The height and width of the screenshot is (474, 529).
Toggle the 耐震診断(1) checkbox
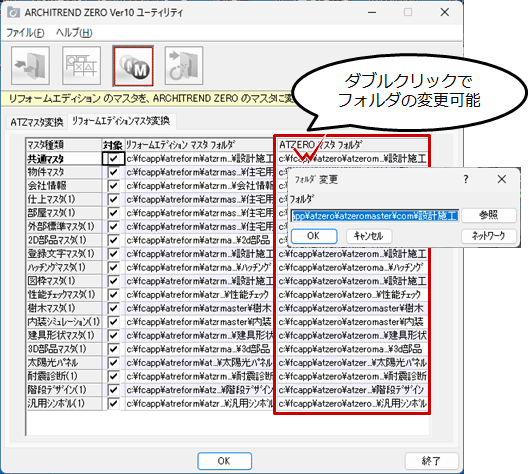tap(114, 376)
